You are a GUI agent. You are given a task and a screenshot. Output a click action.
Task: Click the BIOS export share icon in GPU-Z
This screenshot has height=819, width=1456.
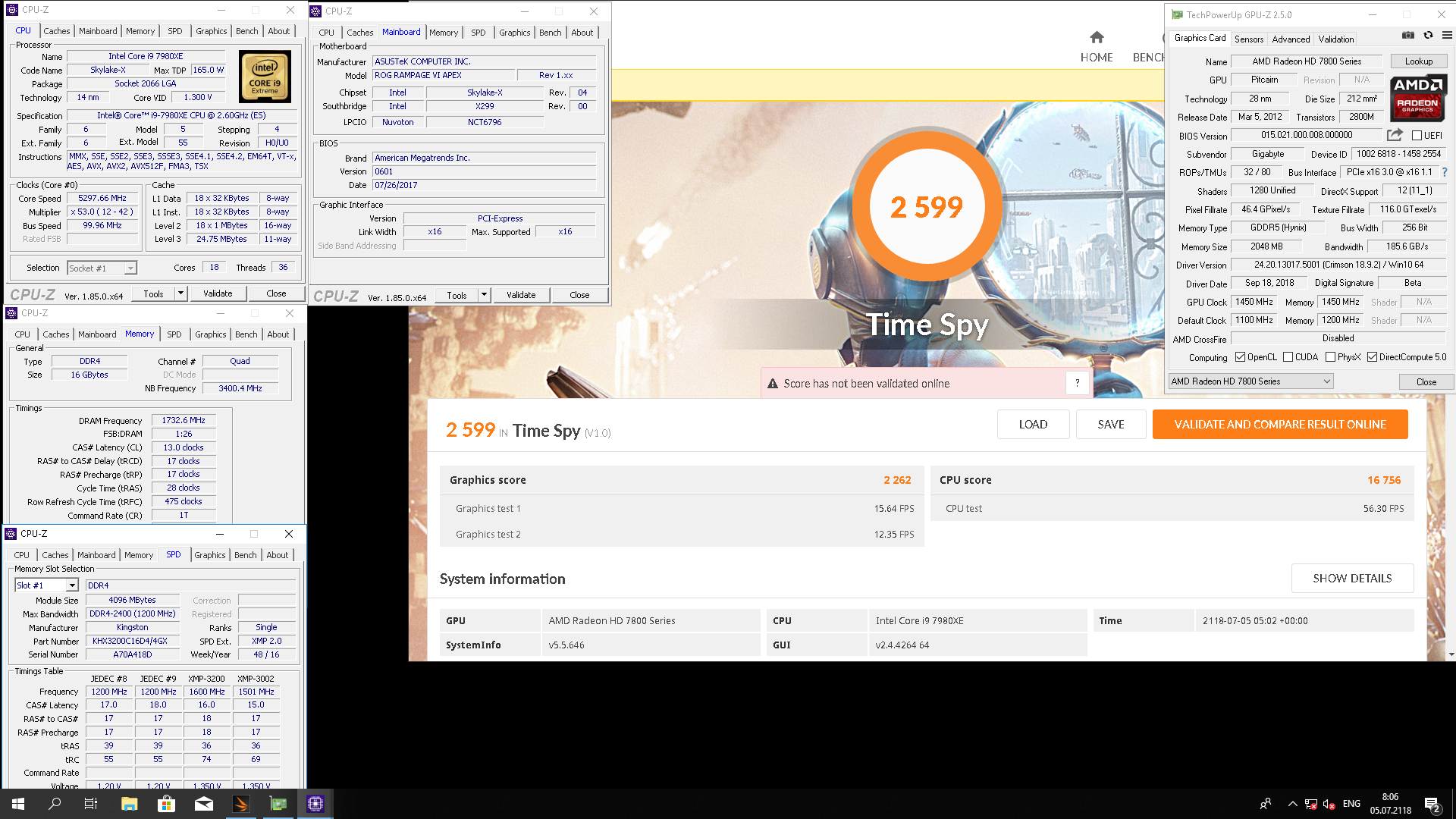pos(1395,135)
